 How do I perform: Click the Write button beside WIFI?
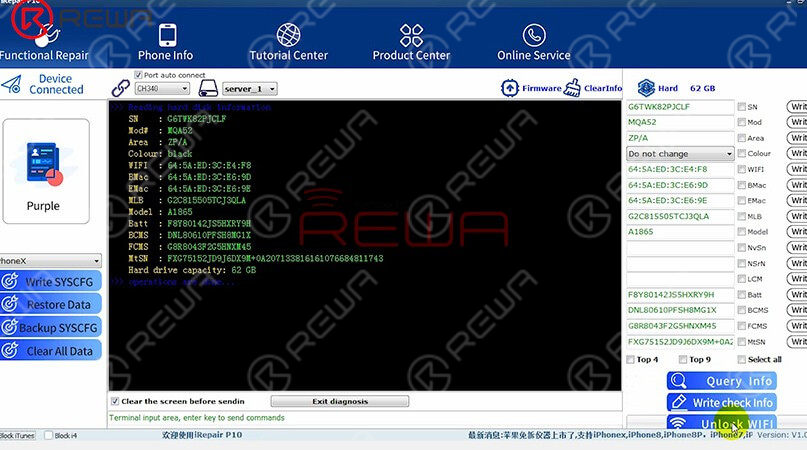click(797, 169)
